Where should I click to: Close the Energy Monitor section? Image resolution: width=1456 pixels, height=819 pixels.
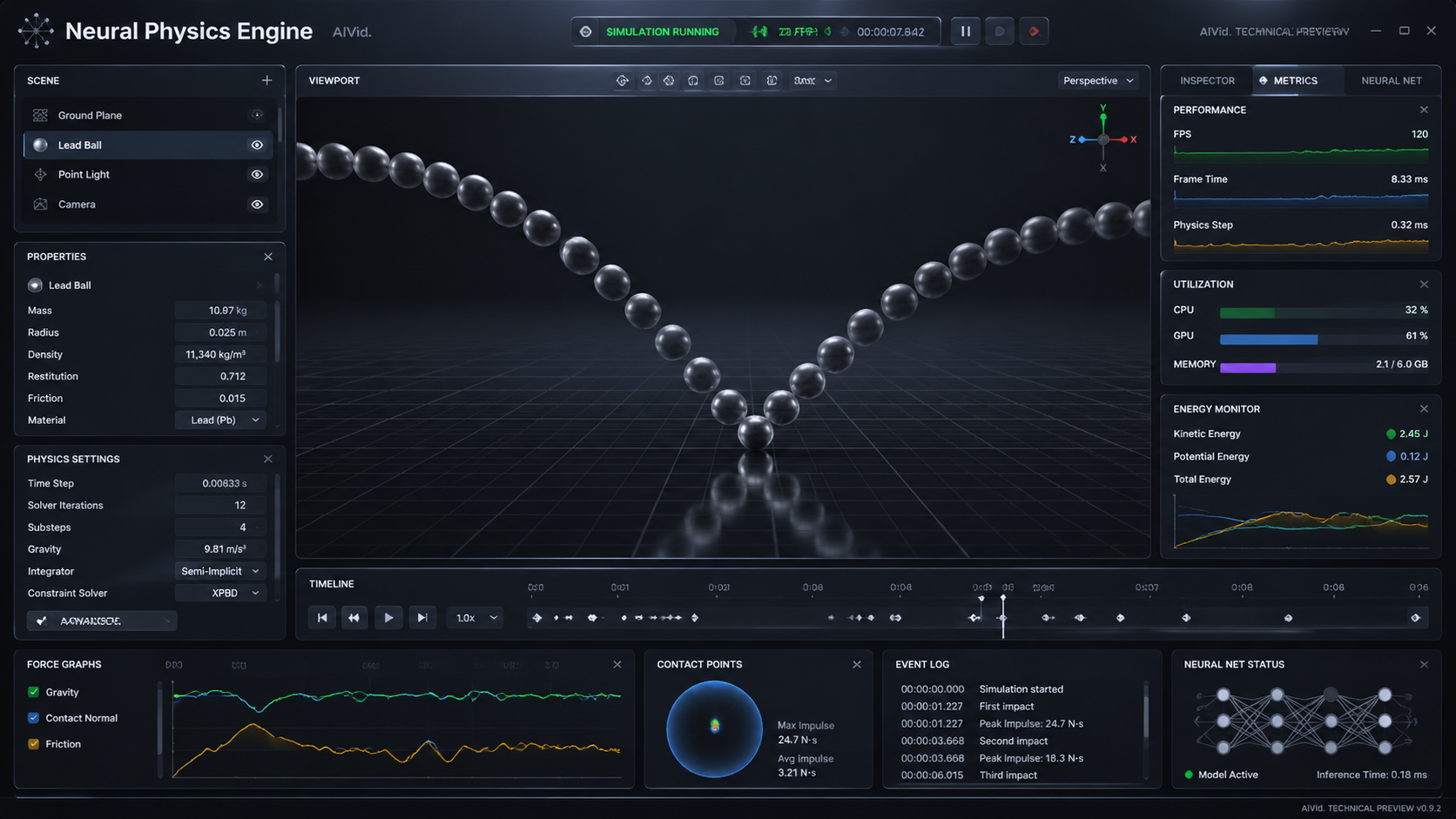pyautogui.click(x=1424, y=409)
